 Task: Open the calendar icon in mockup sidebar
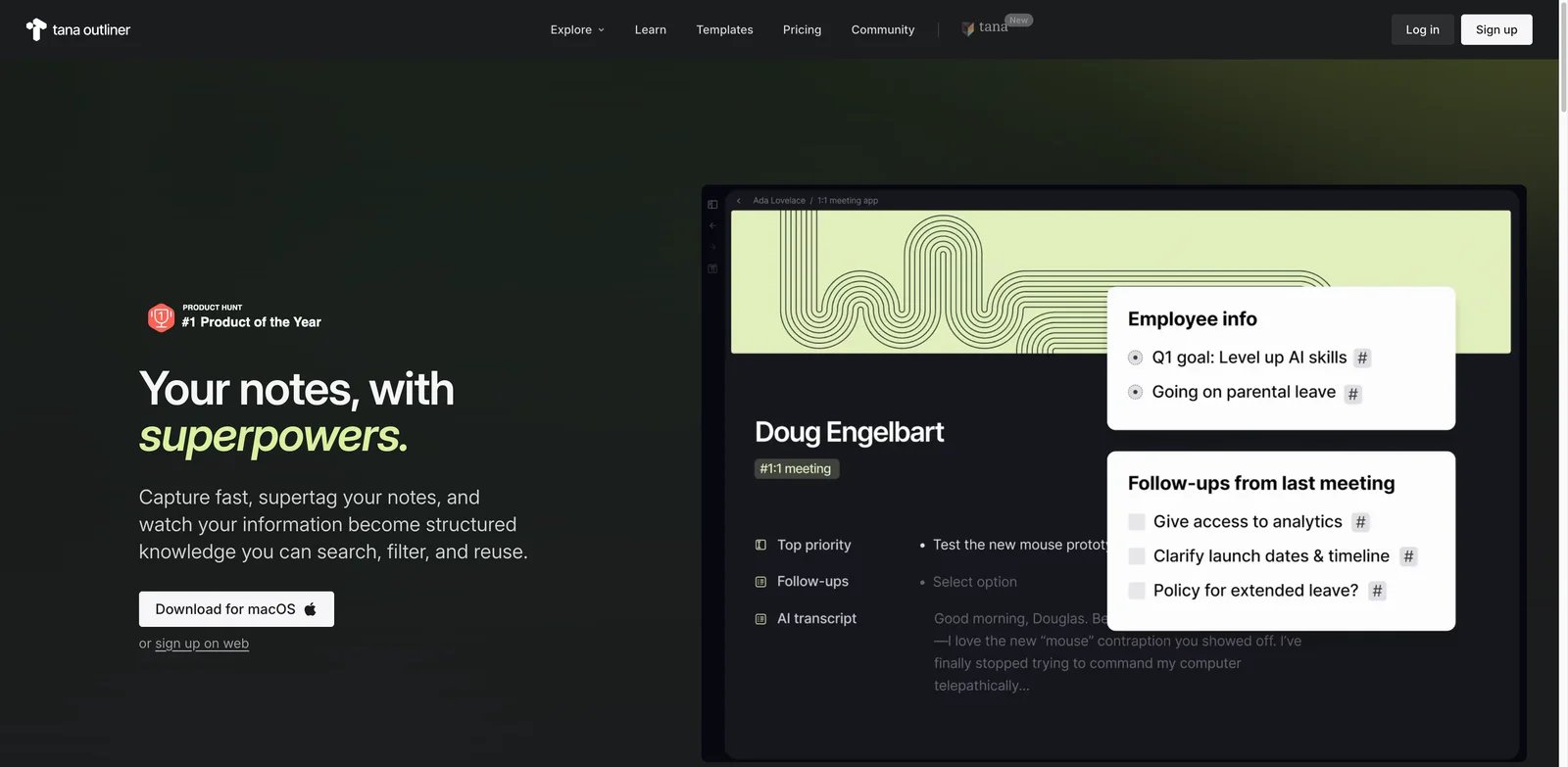pos(712,268)
